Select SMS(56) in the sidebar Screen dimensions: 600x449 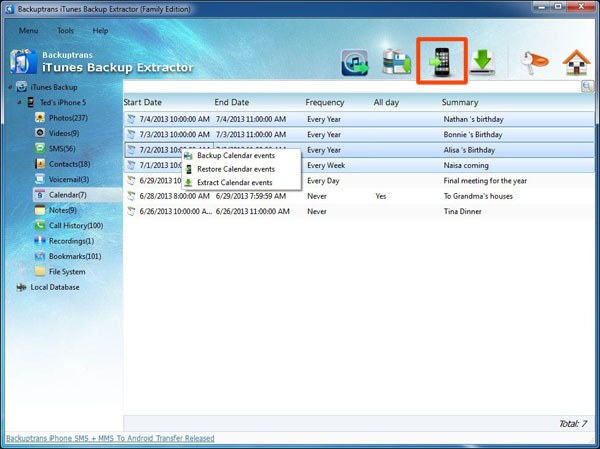62,149
